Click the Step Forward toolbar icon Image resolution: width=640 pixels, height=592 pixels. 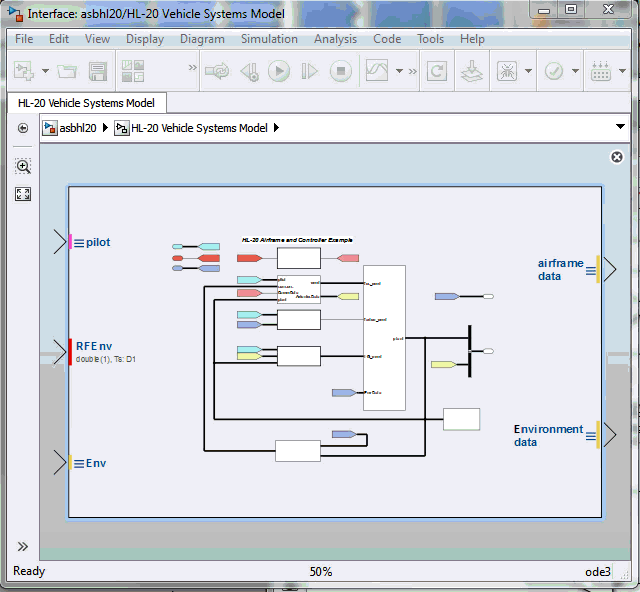point(310,71)
